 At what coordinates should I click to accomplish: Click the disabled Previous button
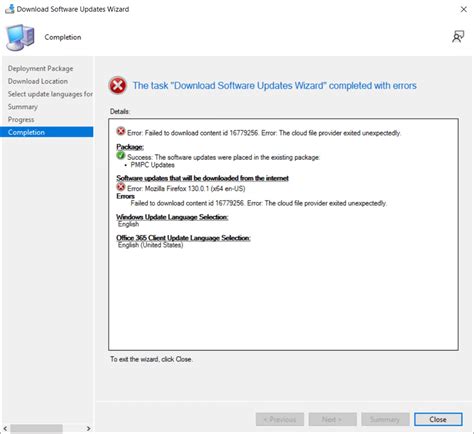click(280, 419)
